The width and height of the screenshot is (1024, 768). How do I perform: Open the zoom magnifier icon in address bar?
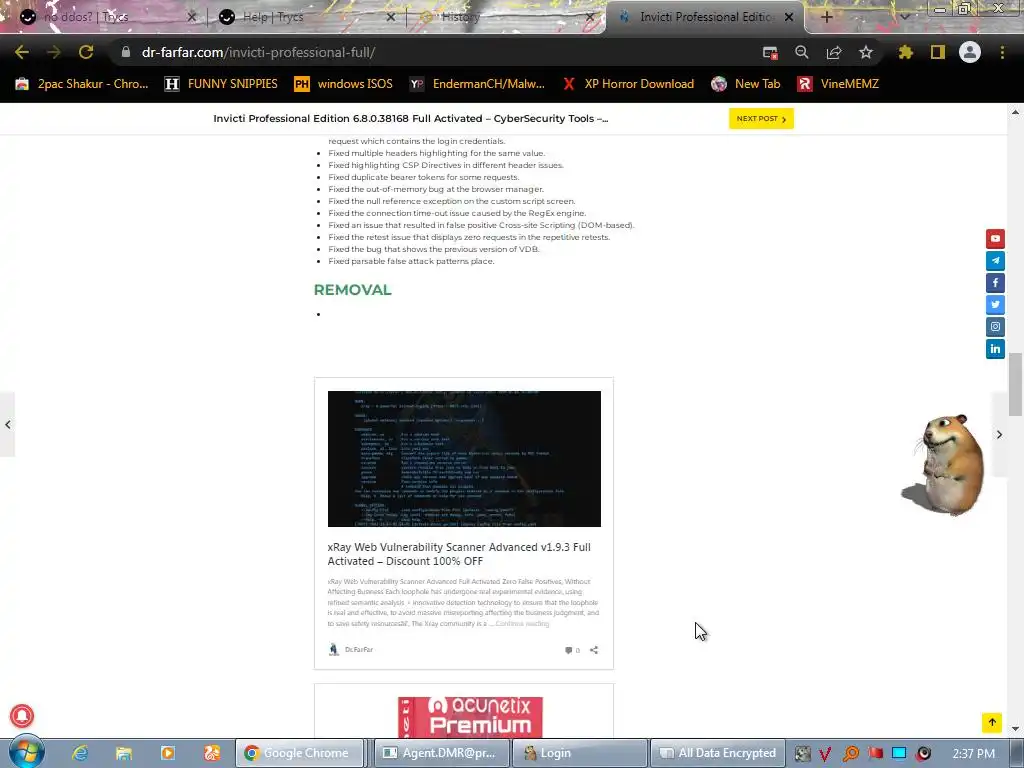801,52
